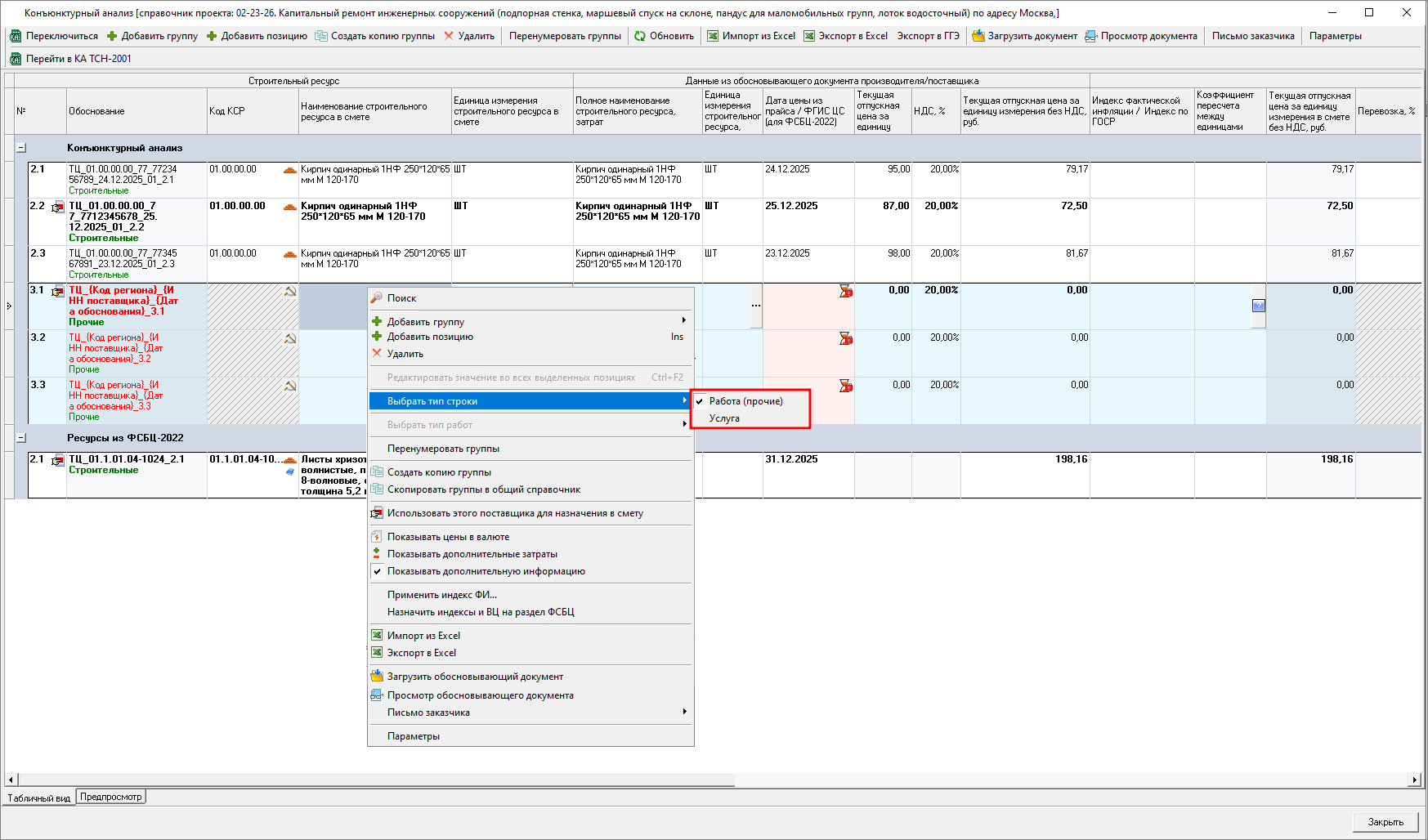Image resolution: width=1428 pixels, height=840 pixels.
Task: Switch to the Предпросмотр tab
Action: [111, 797]
